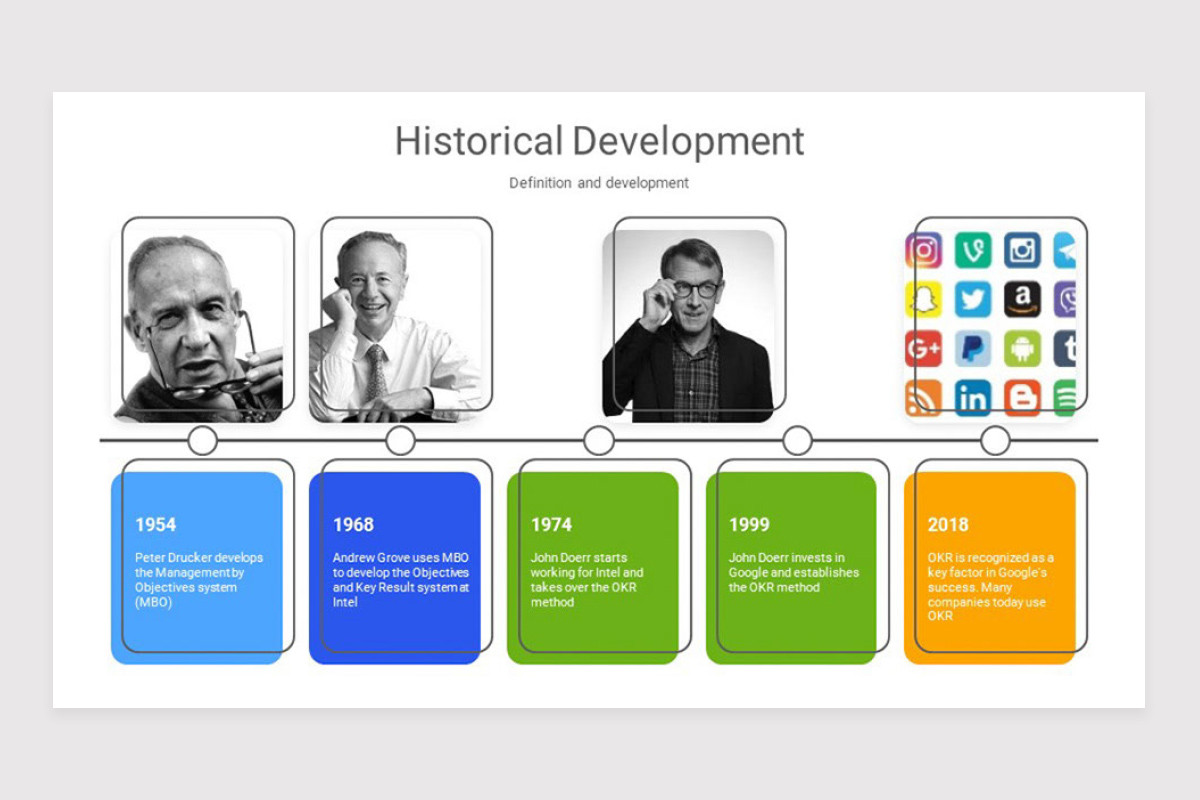
Task: Click the "Definition and development" subtitle
Action: click(x=599, y=183)
